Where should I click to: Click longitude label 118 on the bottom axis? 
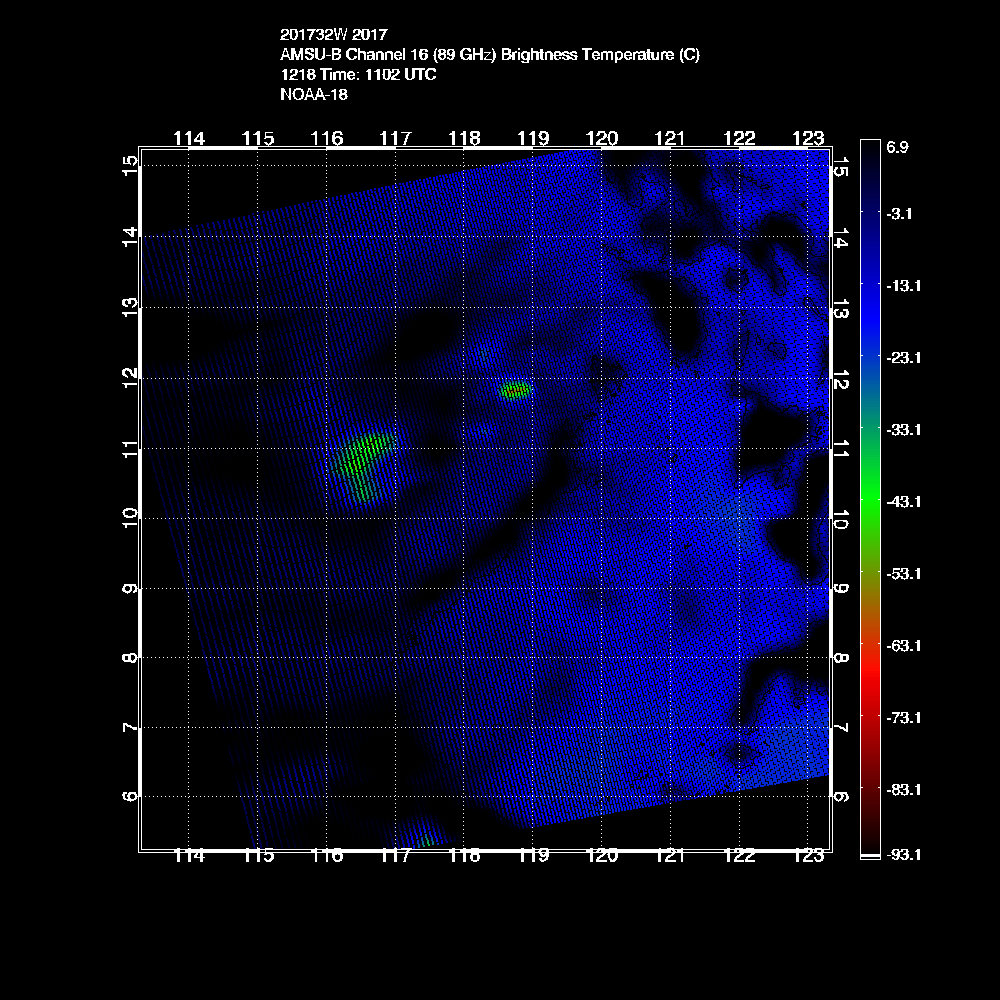[464, 856]
